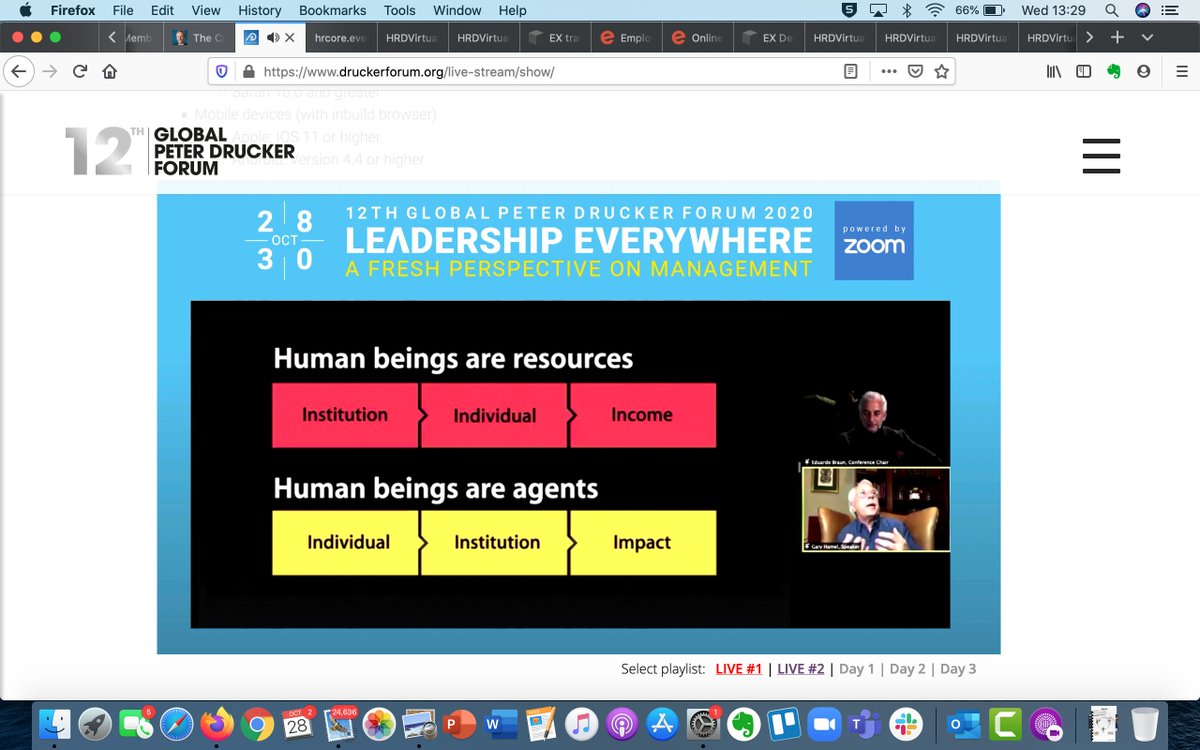Show site security padlock info
The height and width of the screenshot is (750, 1200).
tap(248, 72)
